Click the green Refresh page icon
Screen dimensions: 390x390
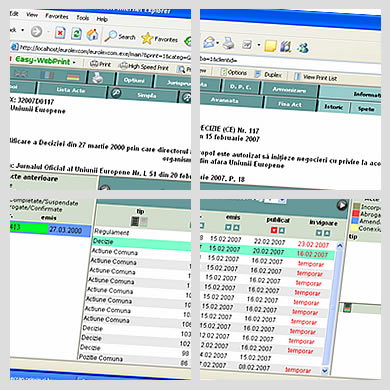pyautogui.click(x=76, y=33)
